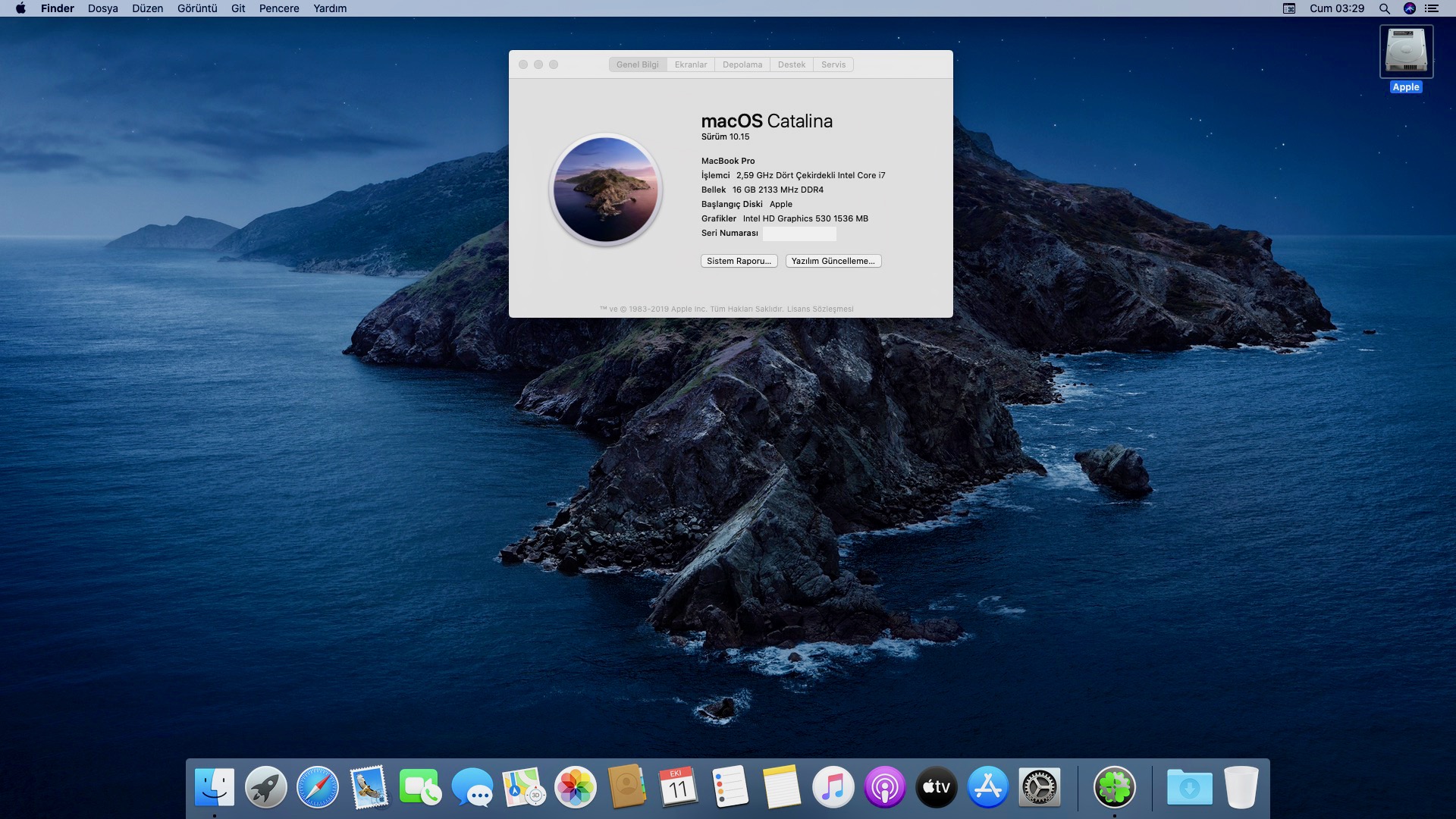Open the Apple menu in menu bar
Image resolution: width=1456 pixels, height=819 pixels.
pyautogui.click(x=20, y=8)
